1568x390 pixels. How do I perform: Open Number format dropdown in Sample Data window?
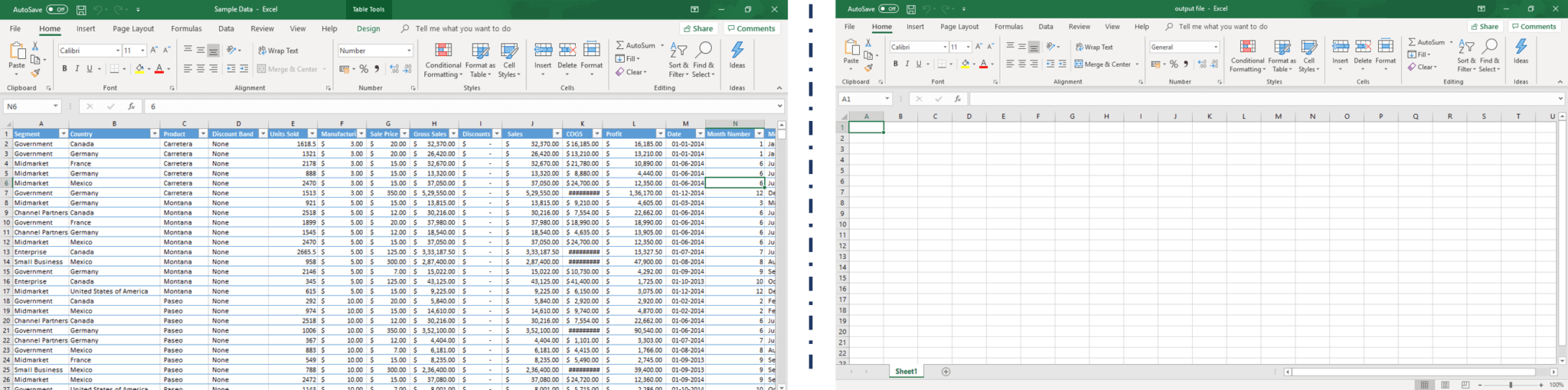coord(409,51)
